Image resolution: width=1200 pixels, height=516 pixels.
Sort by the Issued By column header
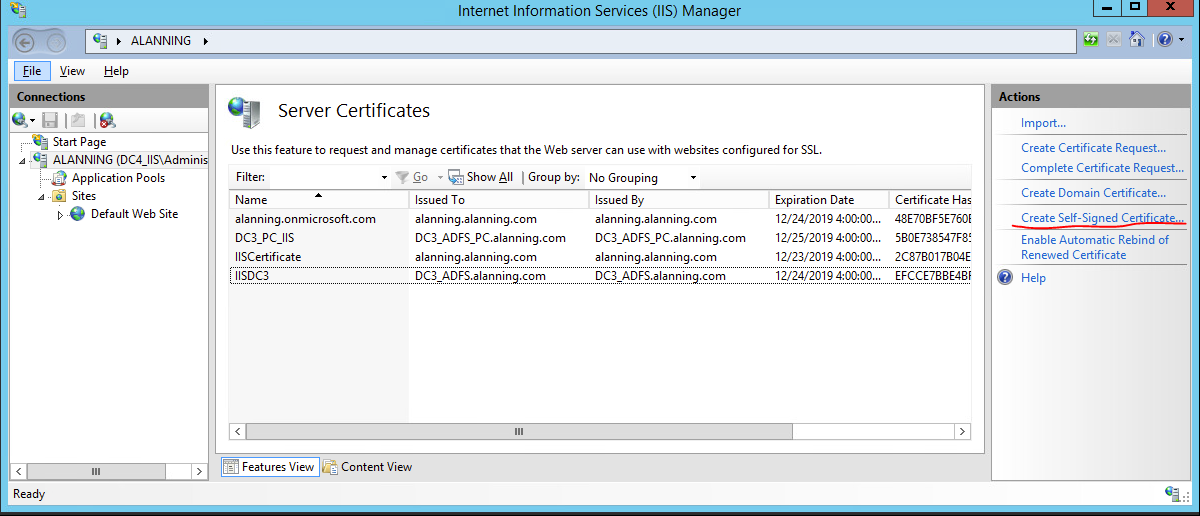[679, 200]
